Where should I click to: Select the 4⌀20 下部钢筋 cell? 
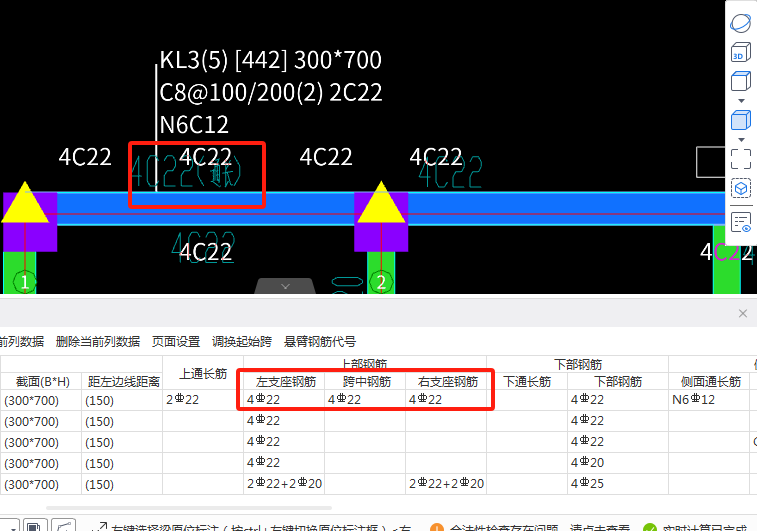click(618, 463)
